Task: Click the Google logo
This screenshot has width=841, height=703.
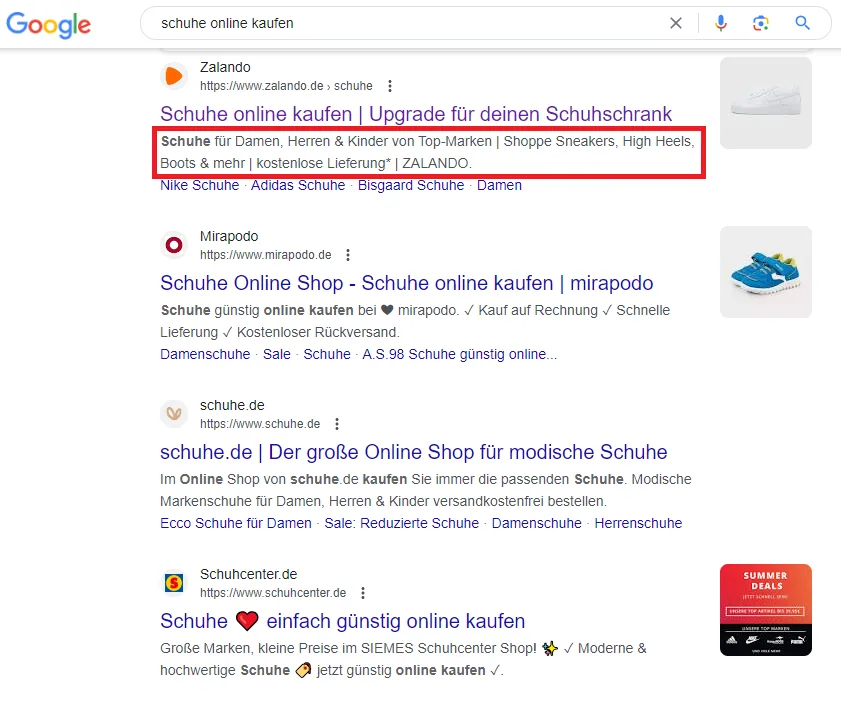Action: (x=48, y=25)
